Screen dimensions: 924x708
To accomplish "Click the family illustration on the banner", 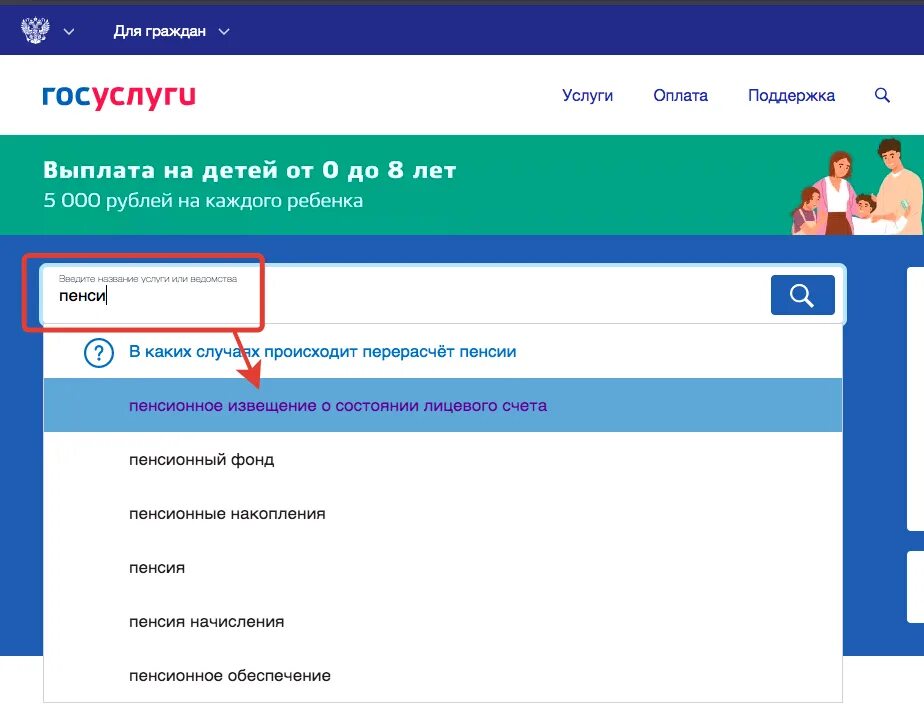I will (x=857, y=187).
